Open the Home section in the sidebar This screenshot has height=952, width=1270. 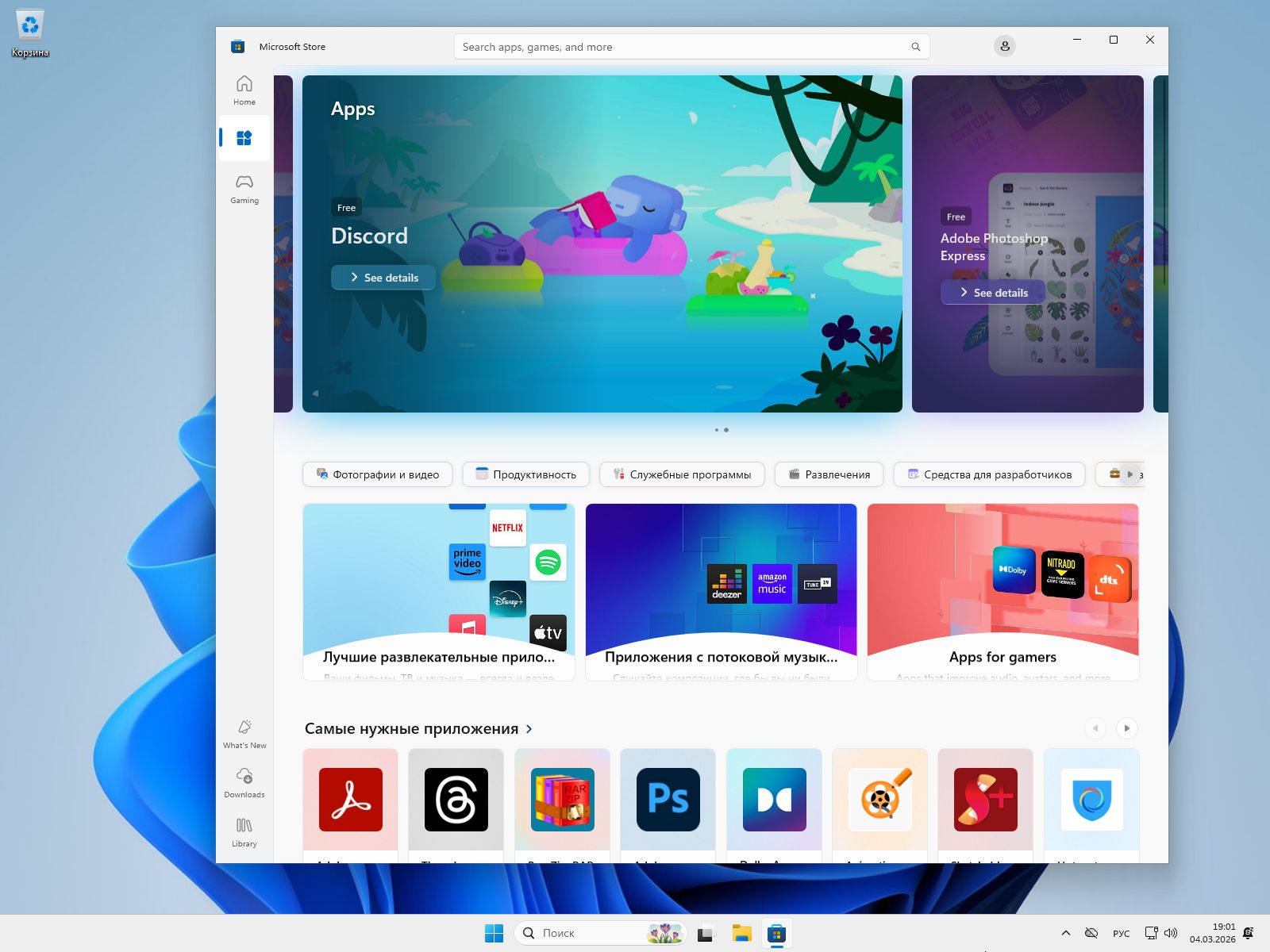tap(244, 90)
